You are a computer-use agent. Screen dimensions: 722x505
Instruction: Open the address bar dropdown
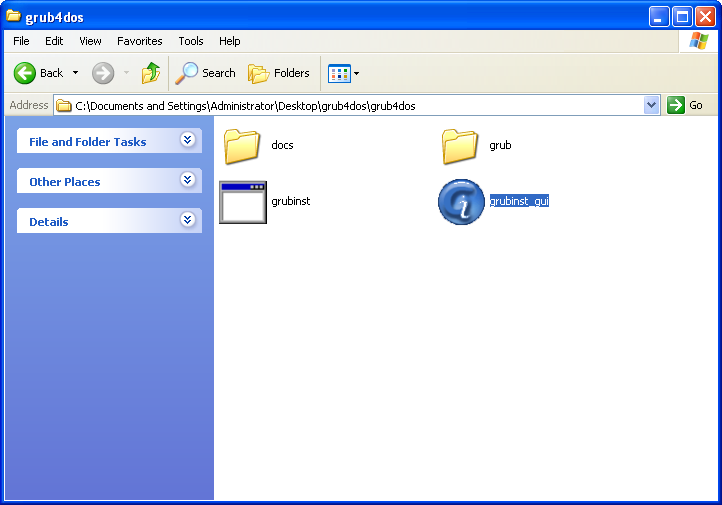click(651, 105)
